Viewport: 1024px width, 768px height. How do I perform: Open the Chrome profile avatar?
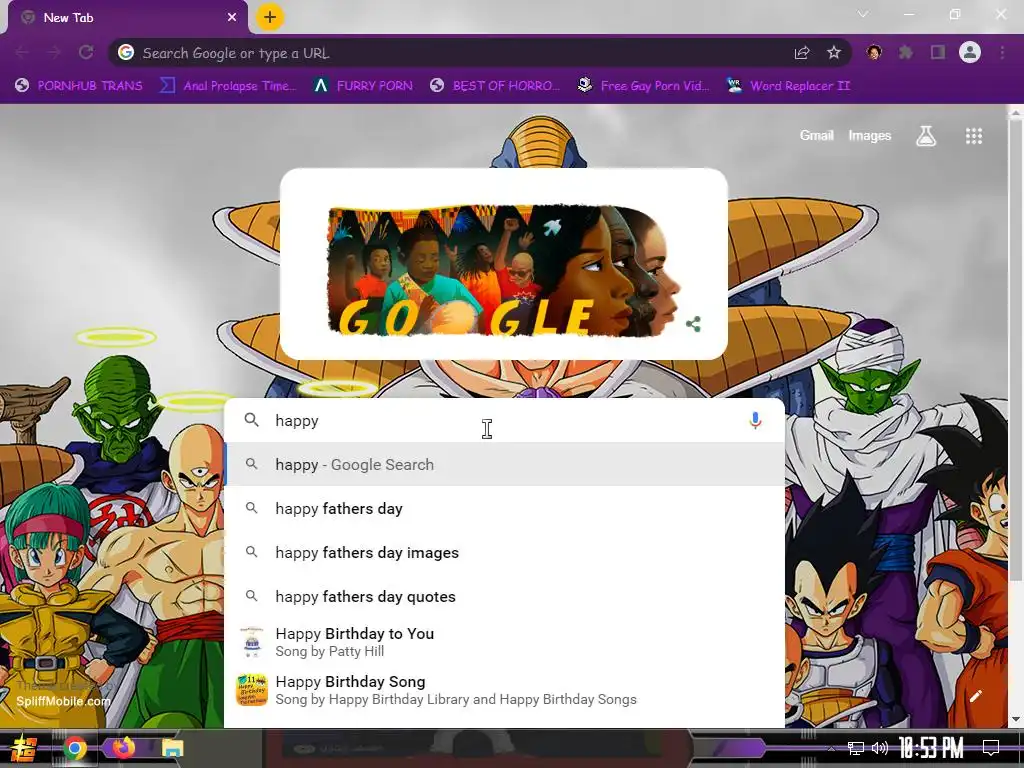pyautogui.click(x=970, y=52)
